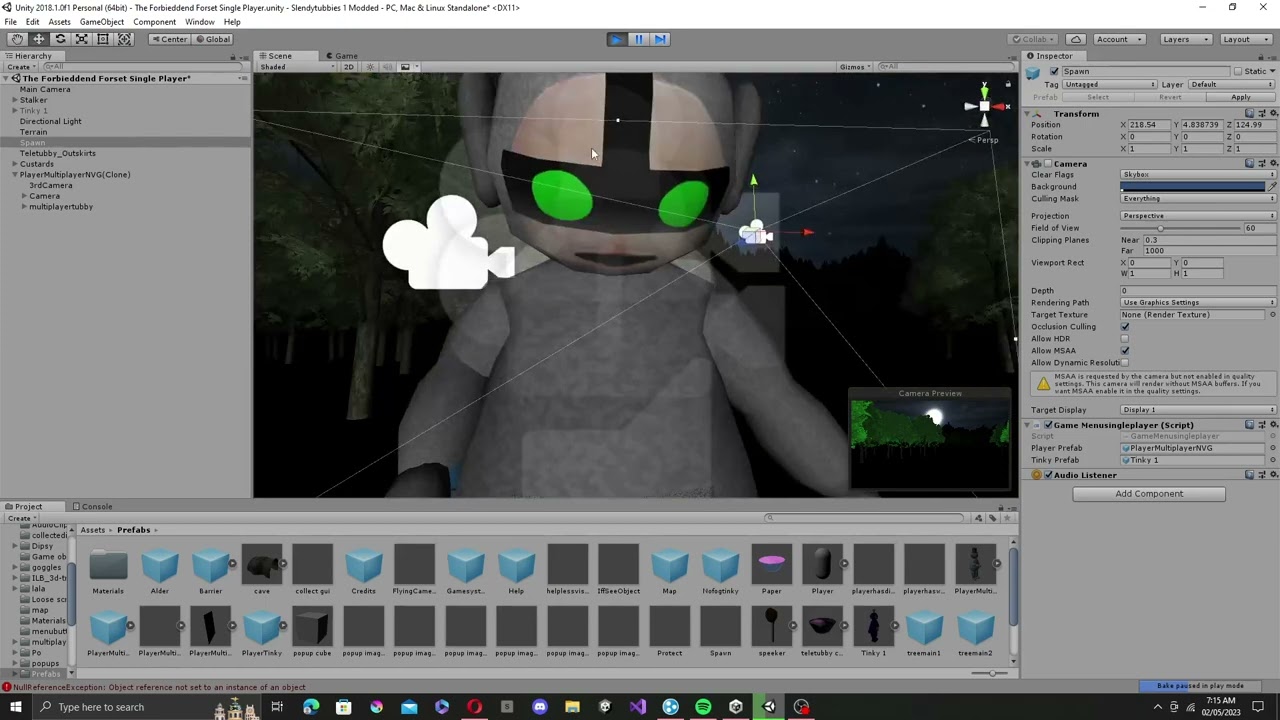Select the speaker prefab asset
1280x720 pixels.
[771, 632]
